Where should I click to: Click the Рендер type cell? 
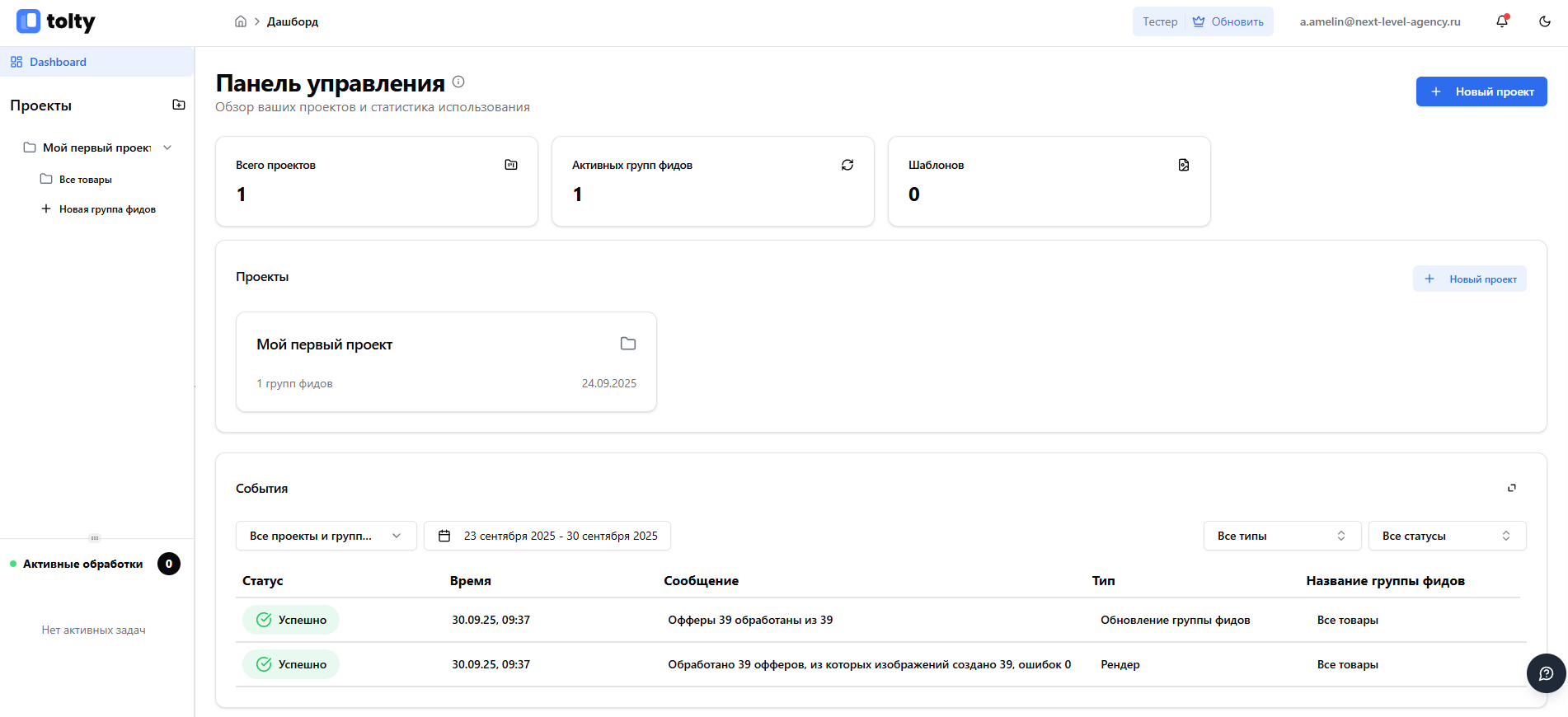coord(1120,664)
